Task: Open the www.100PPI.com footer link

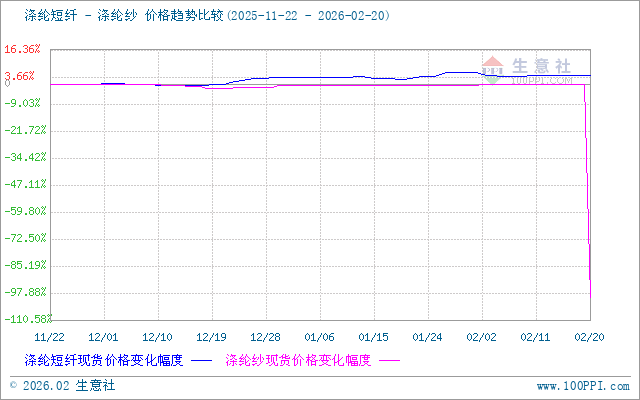Action: pos(583,385)
